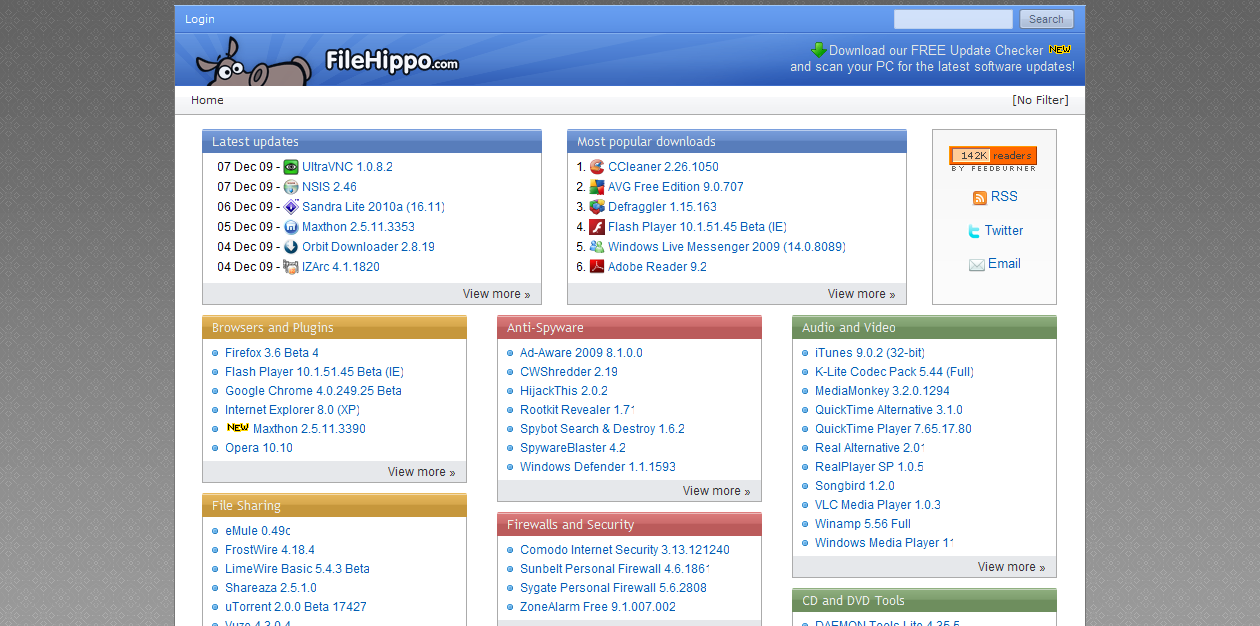The width and height of the screenshot is (1260, 626).
Task: View more in Latest updates
Action: (496, 294)
